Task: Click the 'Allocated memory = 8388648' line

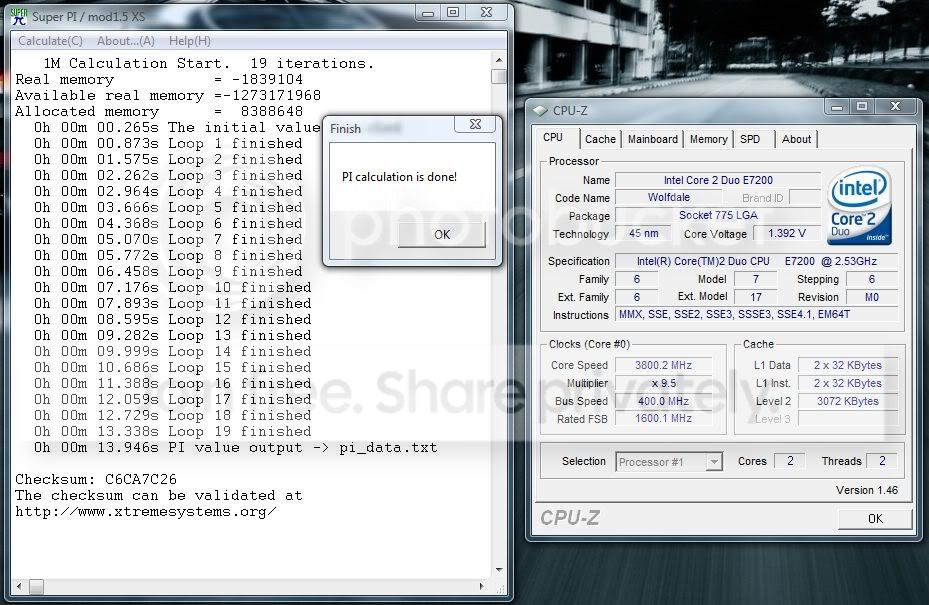Action: 159,111
